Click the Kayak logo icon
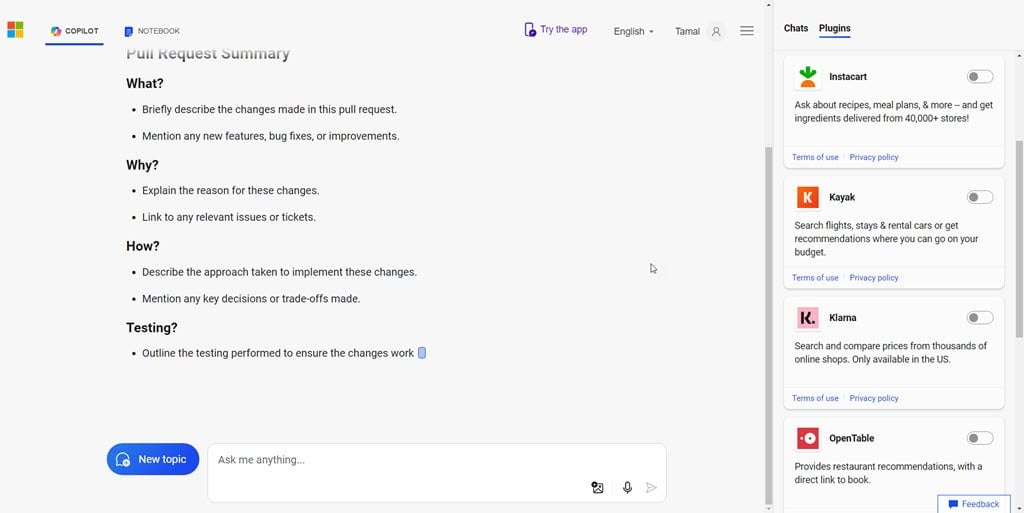 [808, 197]
